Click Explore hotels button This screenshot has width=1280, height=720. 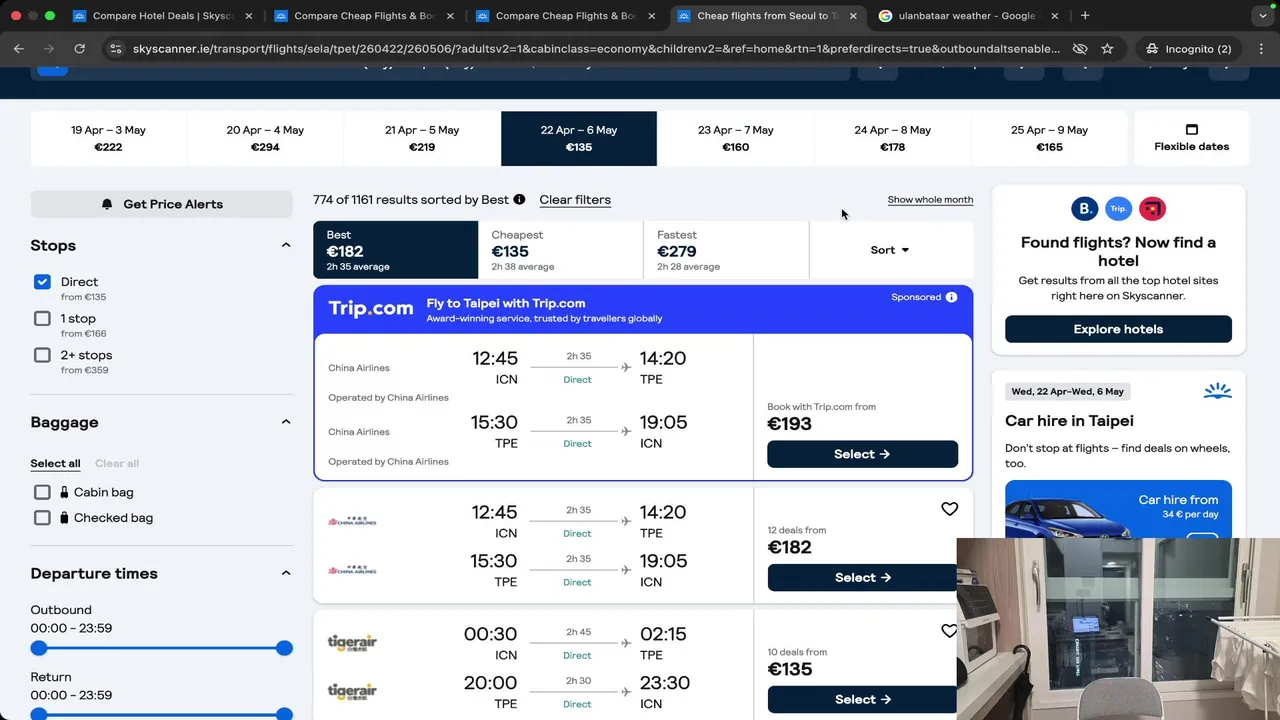coord(1118,329)
